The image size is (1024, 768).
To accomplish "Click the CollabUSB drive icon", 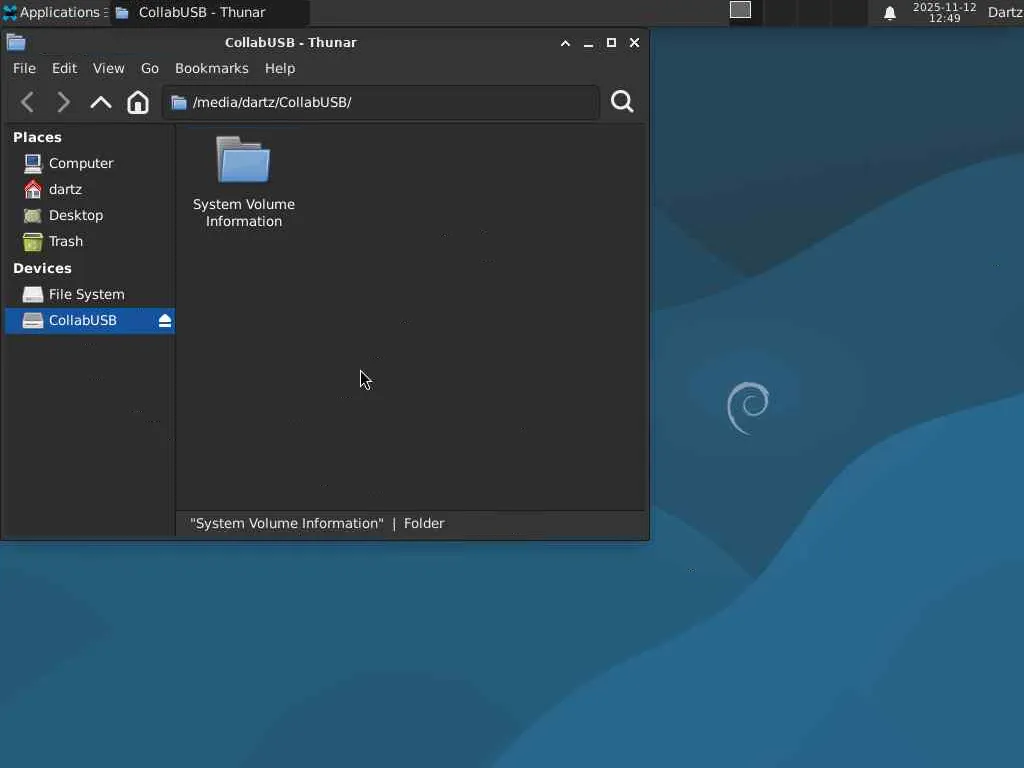I will click(33, 321).
